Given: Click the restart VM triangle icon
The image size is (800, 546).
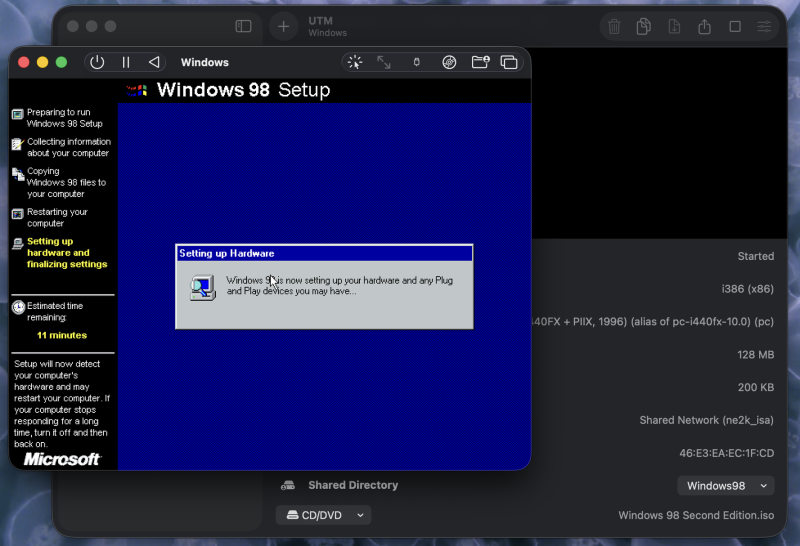Looking at the screenshot, I should (154, 62).
